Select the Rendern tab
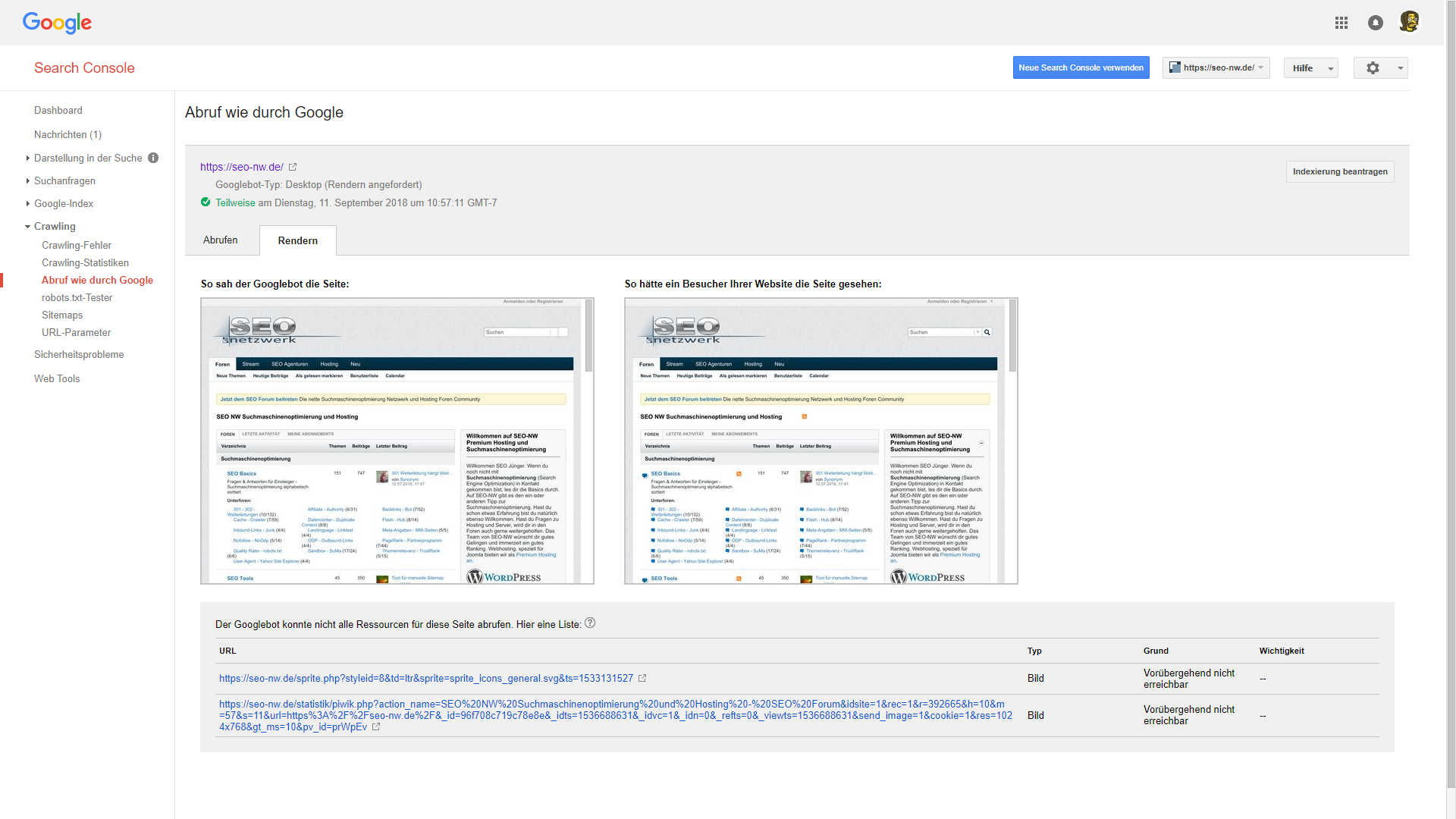 (298, 240)
